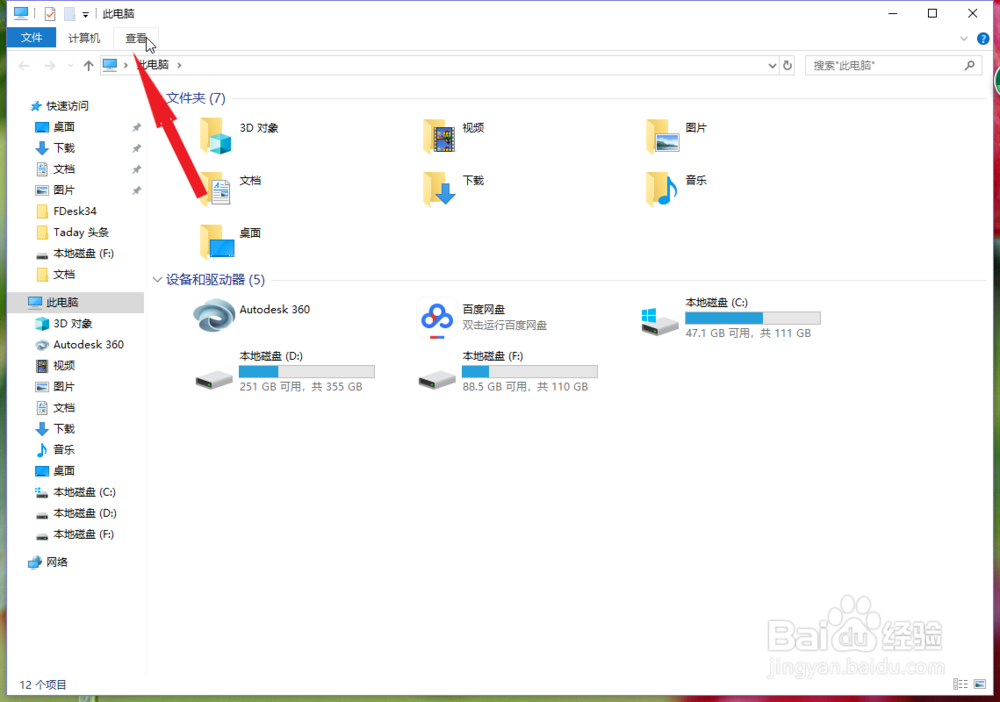The height and width of the screenshot is (702, 1000).
Task: Click the up-one-level arrow in navigation bar
Action: point(88,64)
